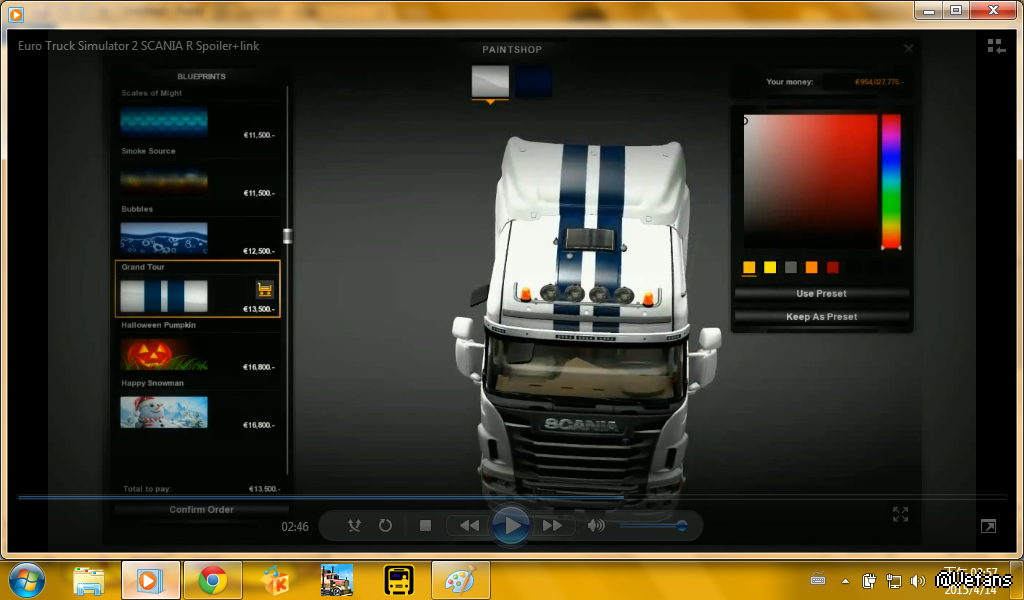
Task: Click the Windows Start button
Action: (27, 580)
